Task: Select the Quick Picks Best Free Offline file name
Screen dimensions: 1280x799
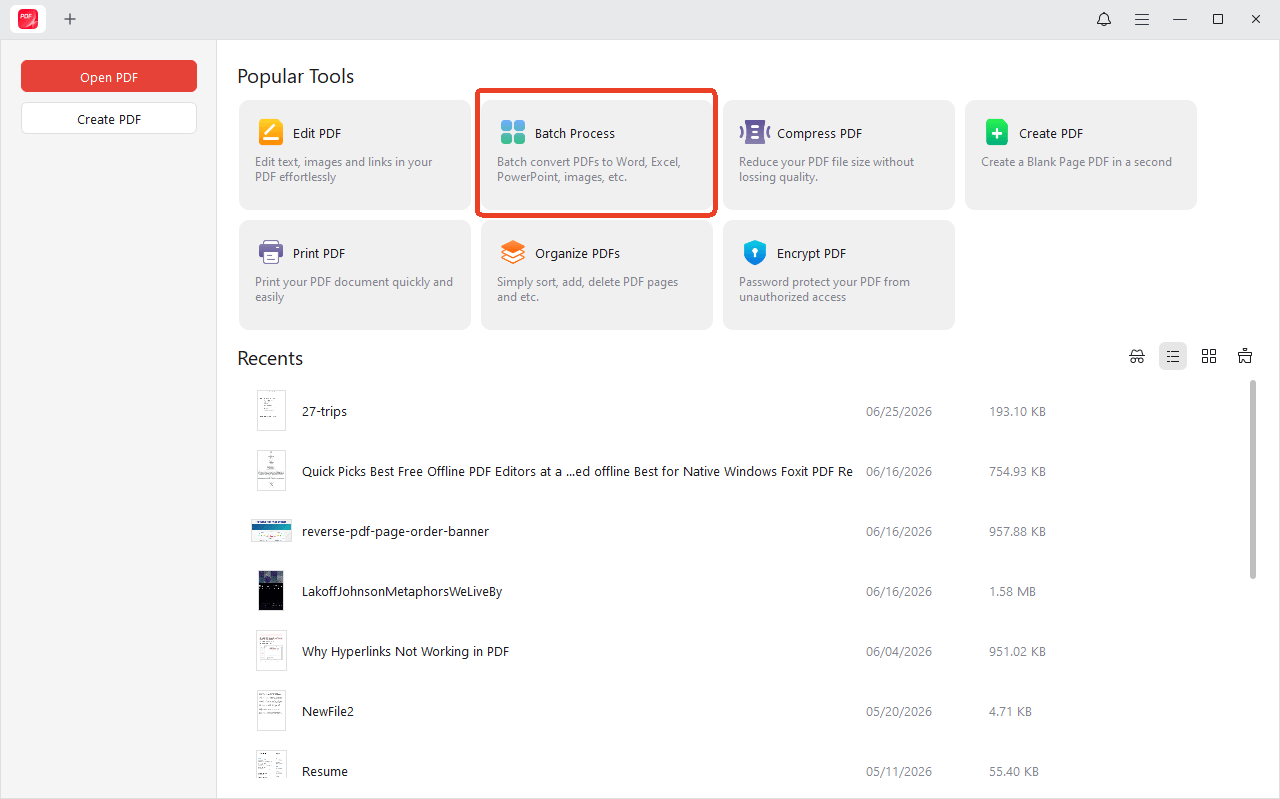Action: (577, 471)
